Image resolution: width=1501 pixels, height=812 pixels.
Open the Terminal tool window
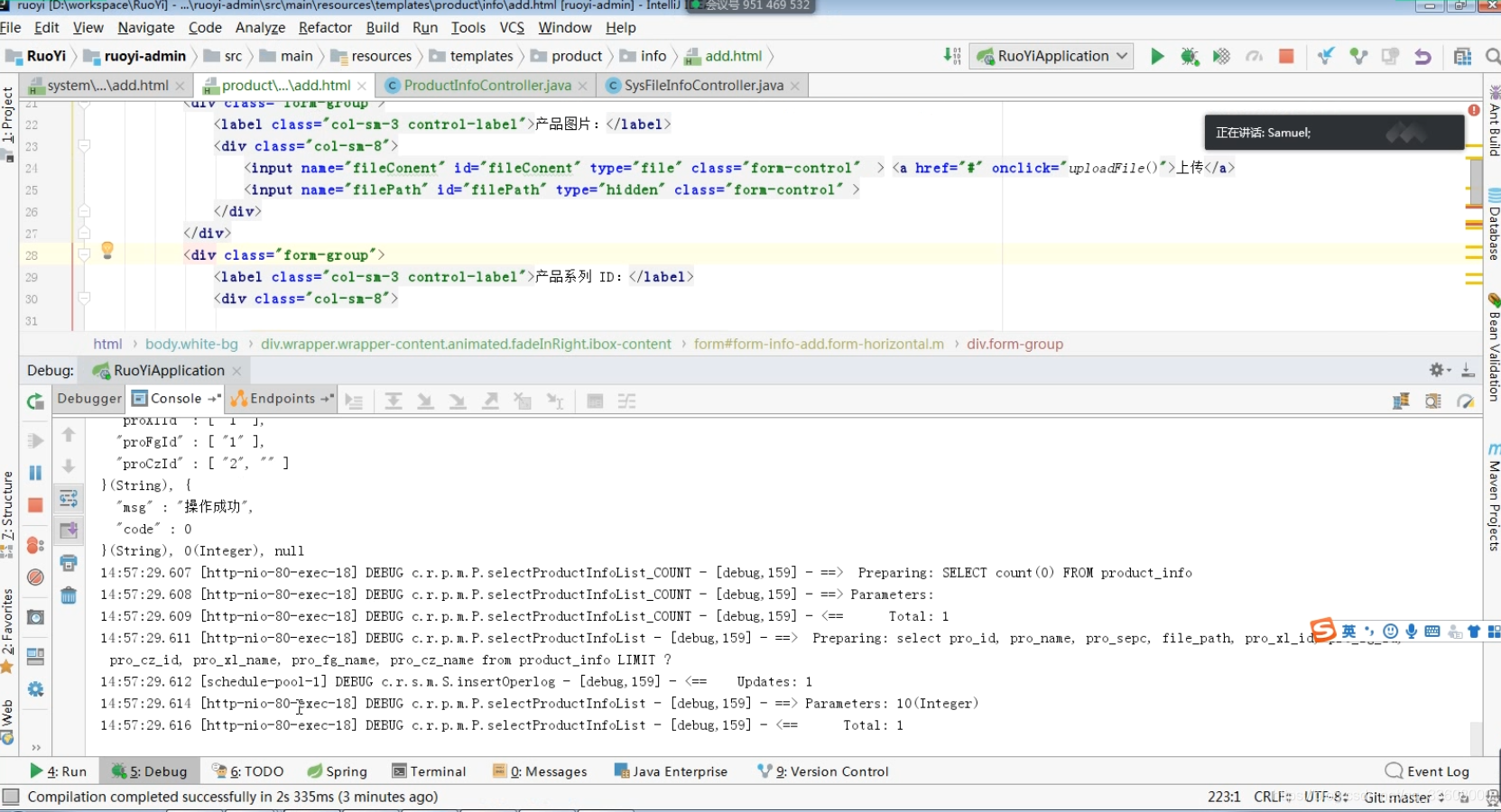point(429,771)
